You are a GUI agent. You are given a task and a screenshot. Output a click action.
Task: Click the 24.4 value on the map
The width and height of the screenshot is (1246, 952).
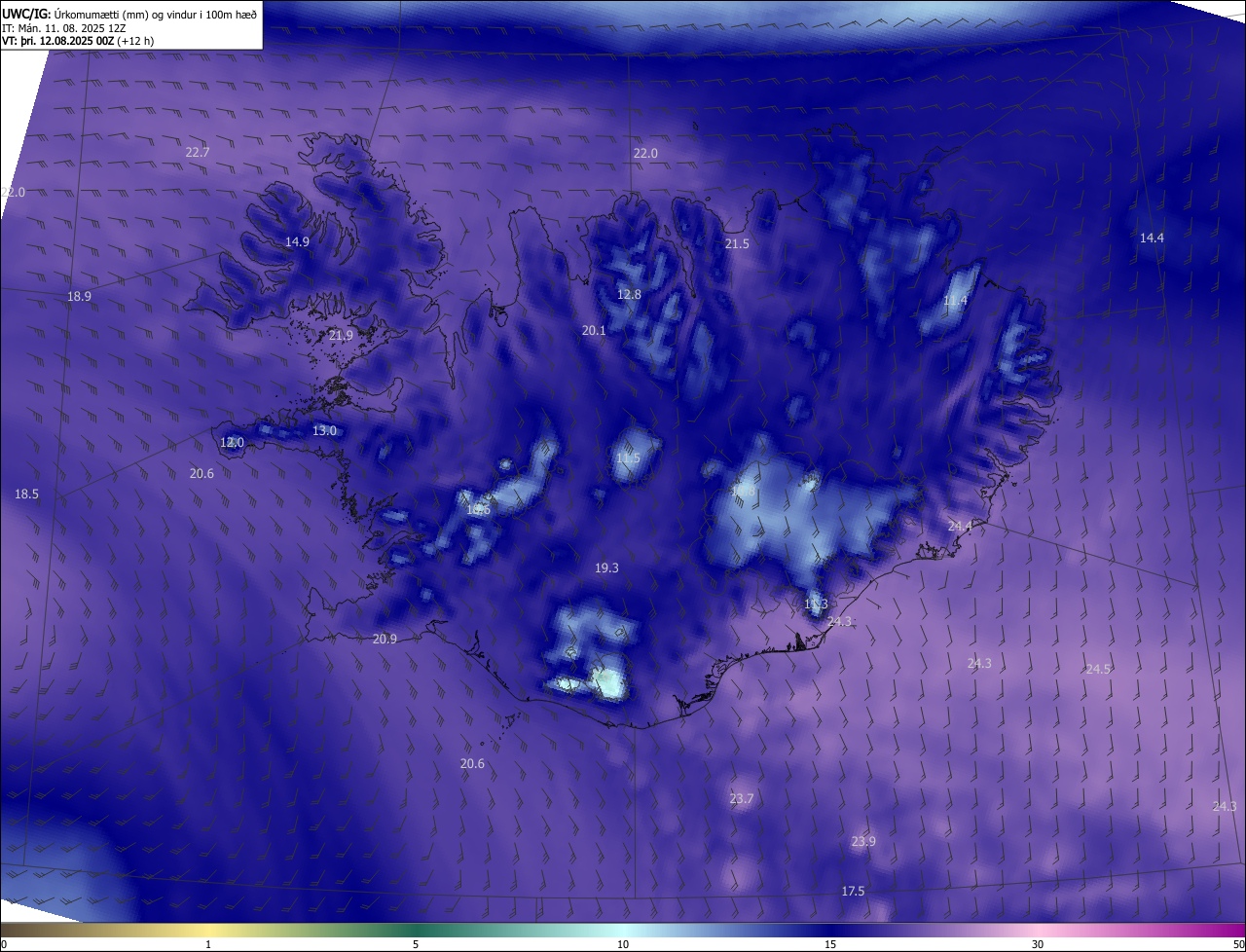point(960,526)
